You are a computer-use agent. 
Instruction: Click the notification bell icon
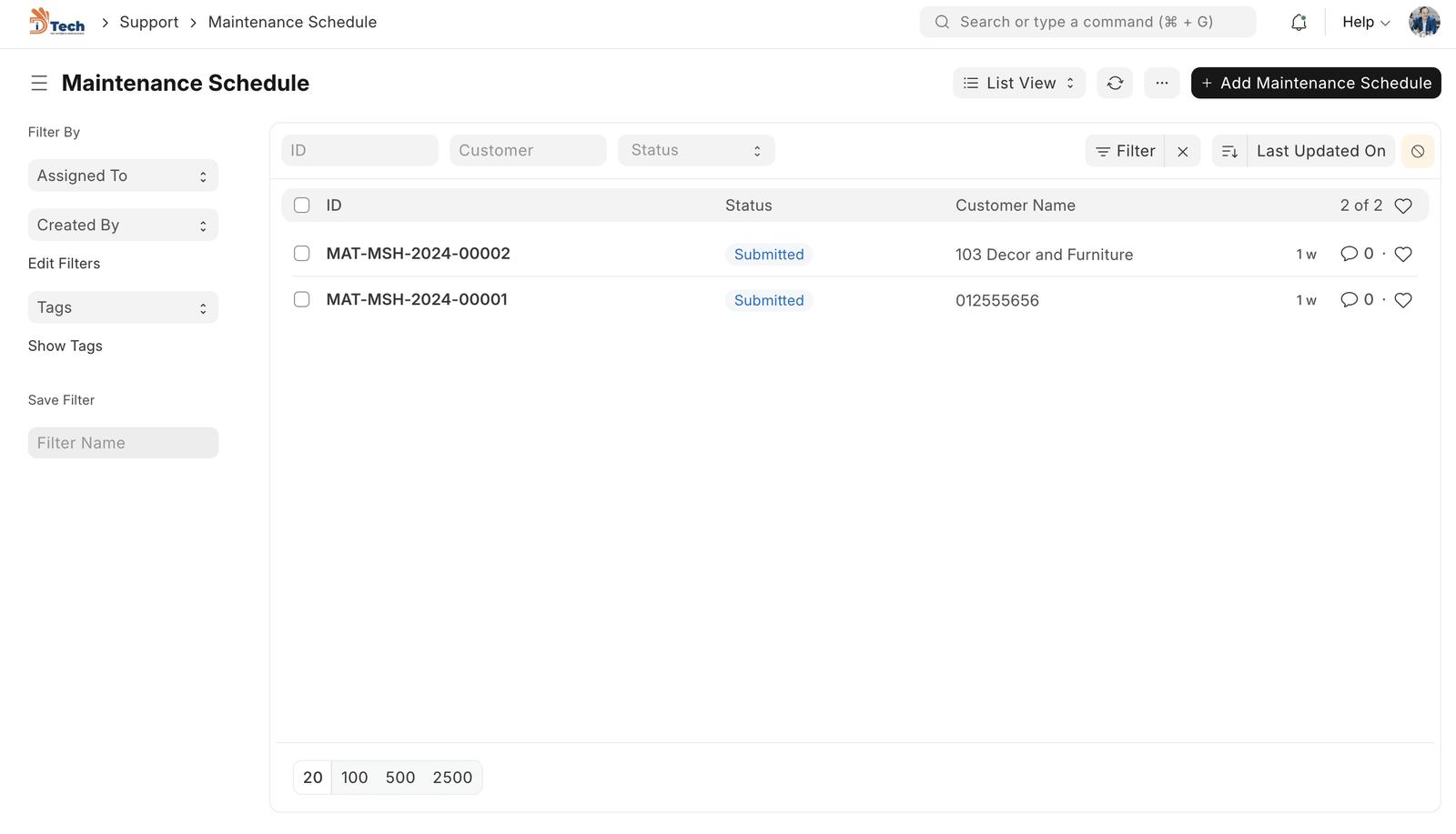tap(1299, 23)
